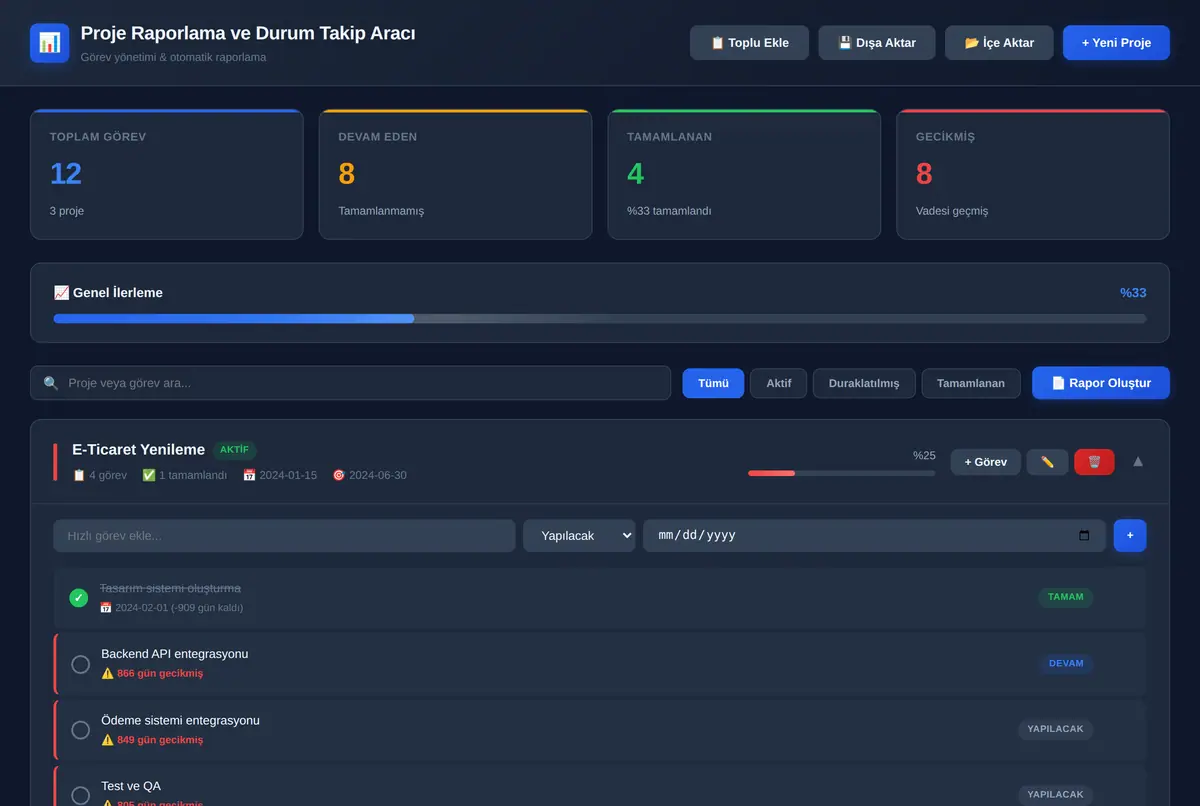This screenshot has width=1200, height=806.
Task: Filter by Duraklatılmış projects
Action: [864, 383]
